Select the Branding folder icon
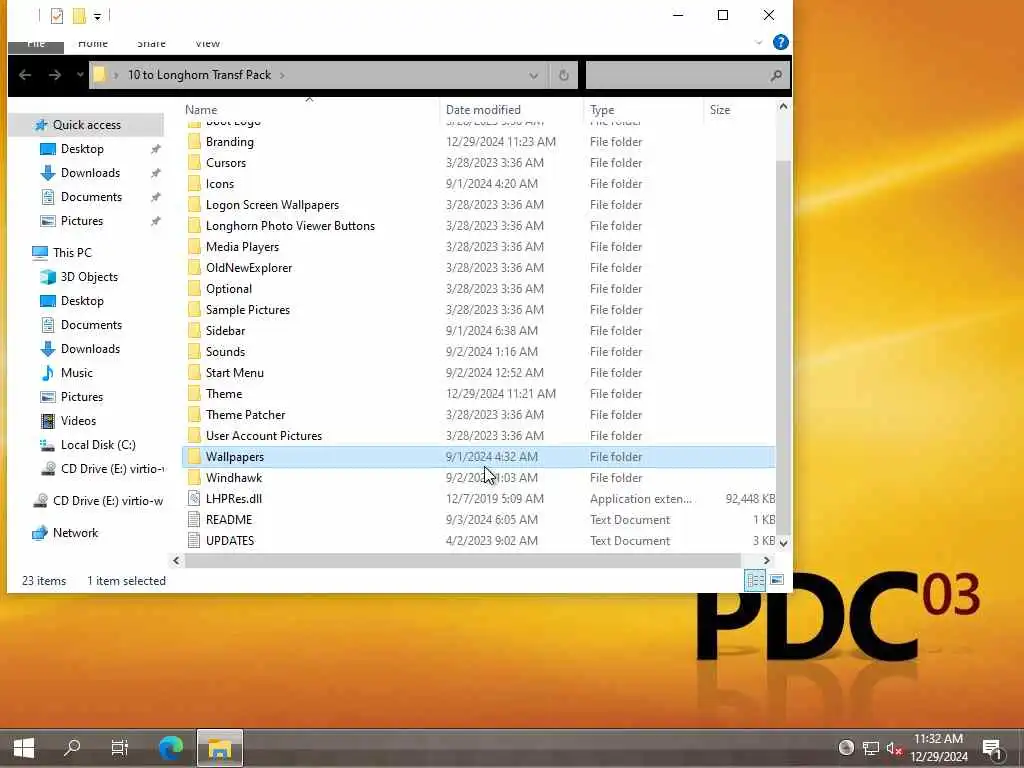1024x768 pixels. [193, 142]
